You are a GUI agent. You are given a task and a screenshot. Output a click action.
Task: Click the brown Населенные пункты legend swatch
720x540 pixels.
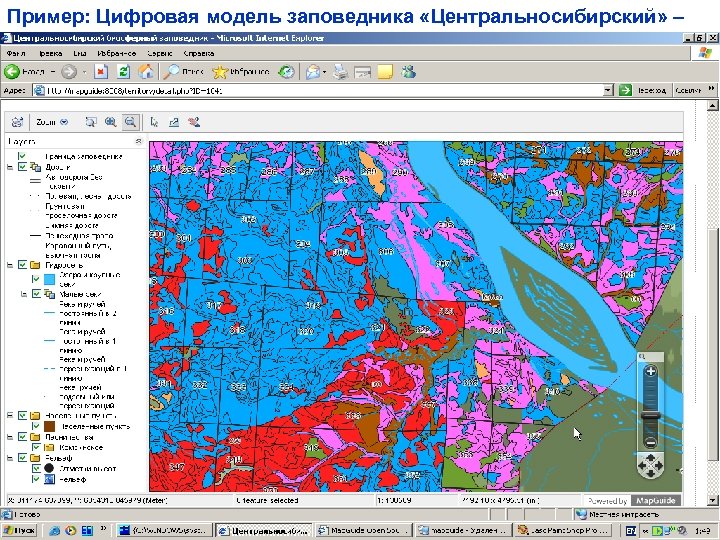(x=50, y=427)
